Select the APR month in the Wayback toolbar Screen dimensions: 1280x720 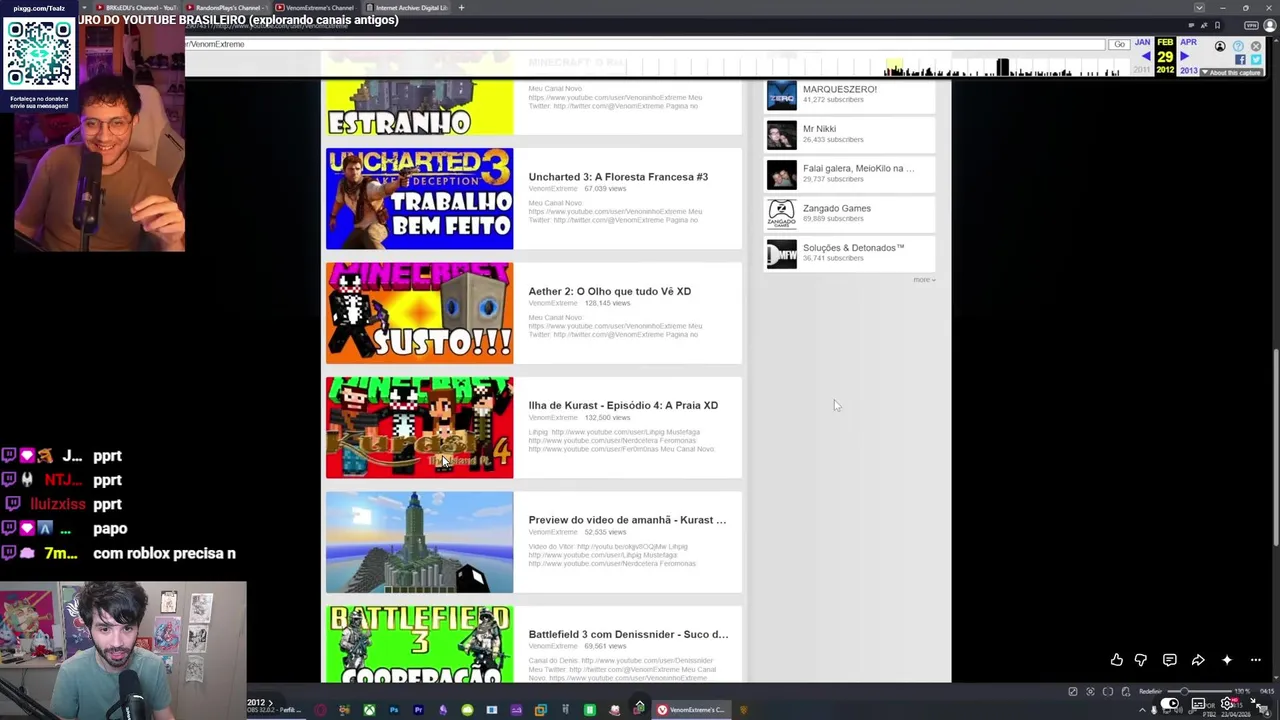1188,43
